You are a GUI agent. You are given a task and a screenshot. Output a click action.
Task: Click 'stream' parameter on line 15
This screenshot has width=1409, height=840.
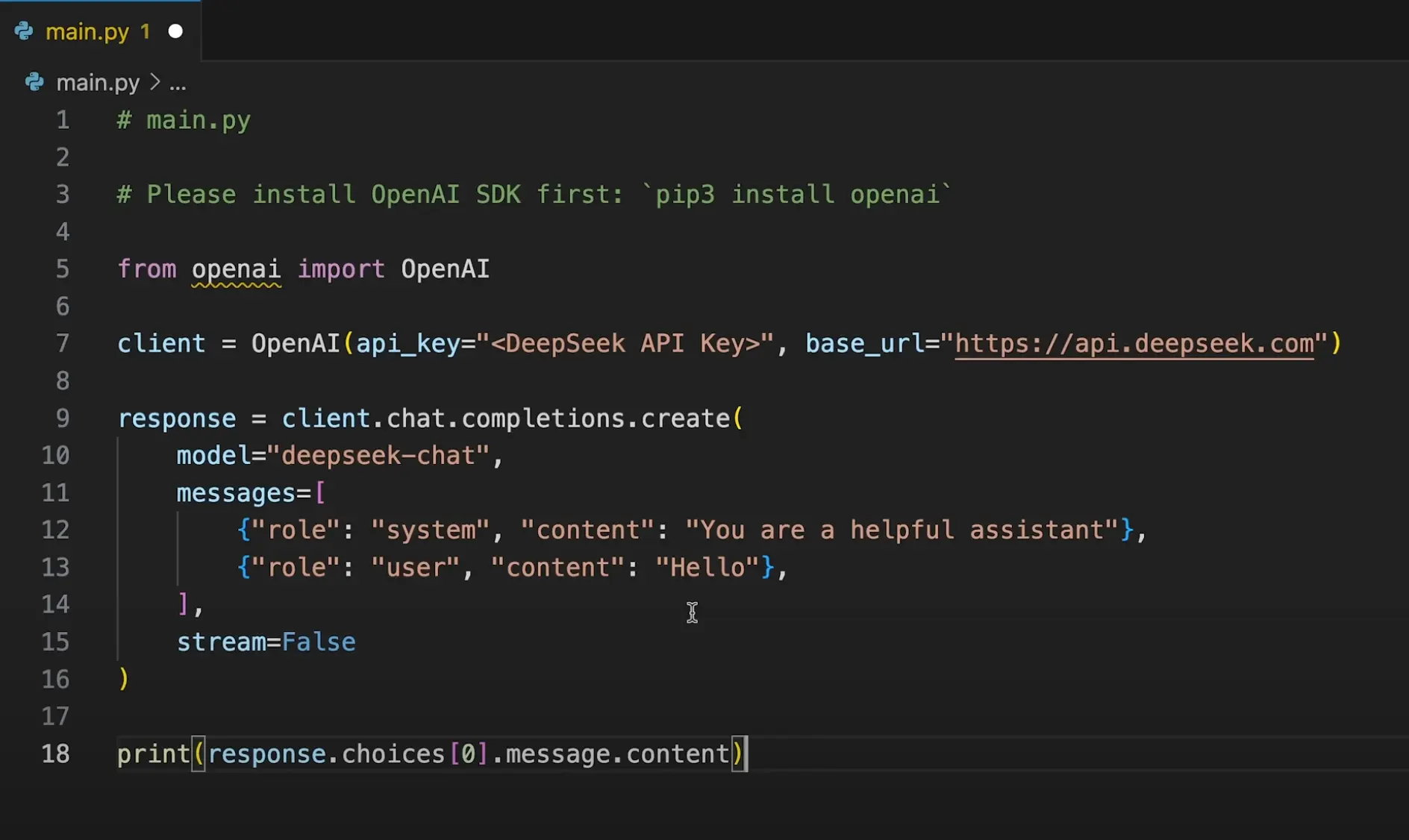222,642
